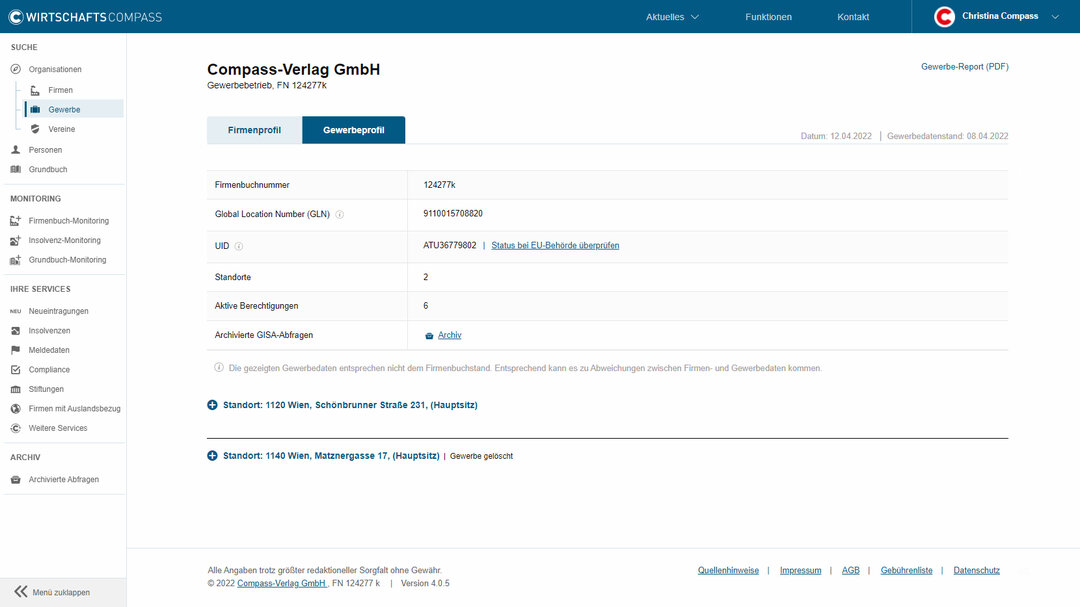The width and height of the screenshot is (1080, 607).
Task: Select the Gewerbeprofil tab
Action: point(353,130)
